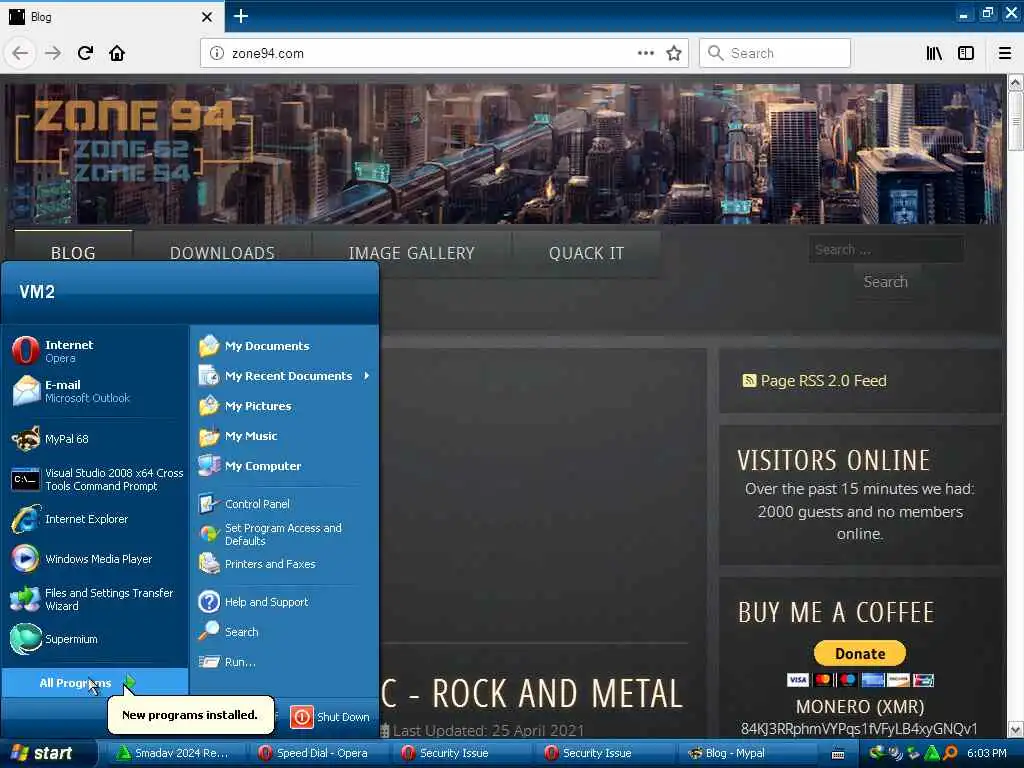Click the Shut Down button
Viewport: 1024px width, 768px height.
[330, 717]
